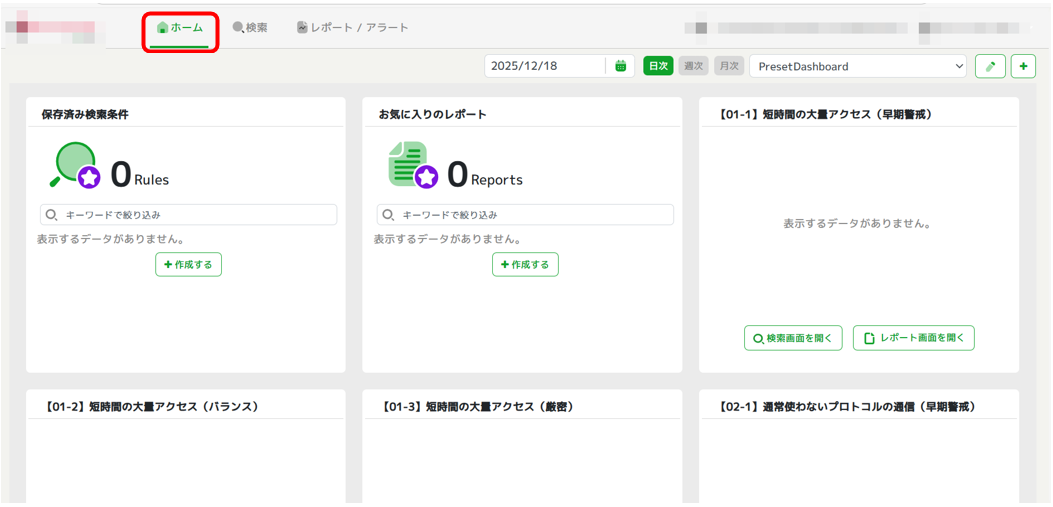Click the 保存済み検索条件 panel title
Image resolution: width=1053 pixels, height=507 pixels.
tap(85, 114)
